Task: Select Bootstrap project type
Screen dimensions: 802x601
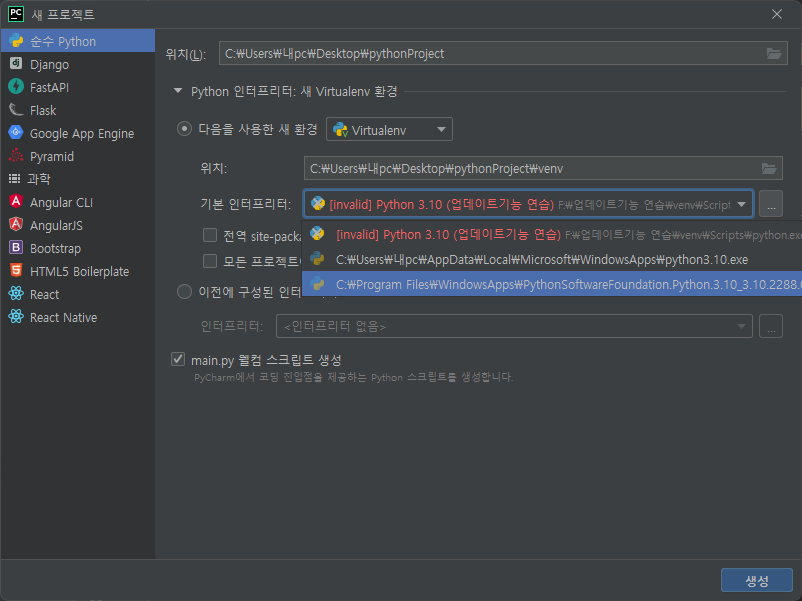Action: [78, 248]
